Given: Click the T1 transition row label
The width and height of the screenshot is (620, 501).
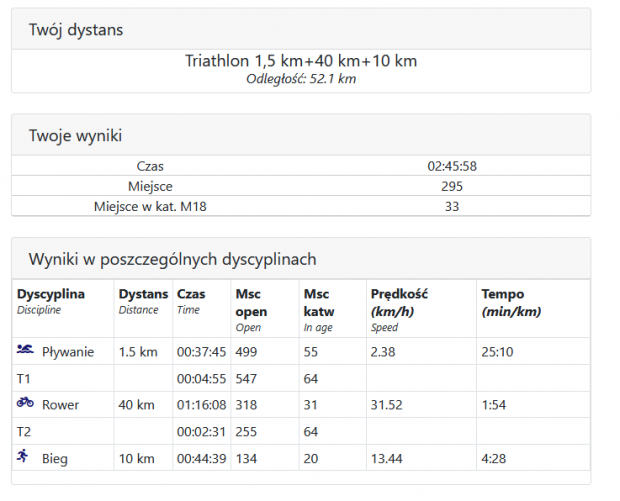Looking at the screenshot, I should pos(24,378).
